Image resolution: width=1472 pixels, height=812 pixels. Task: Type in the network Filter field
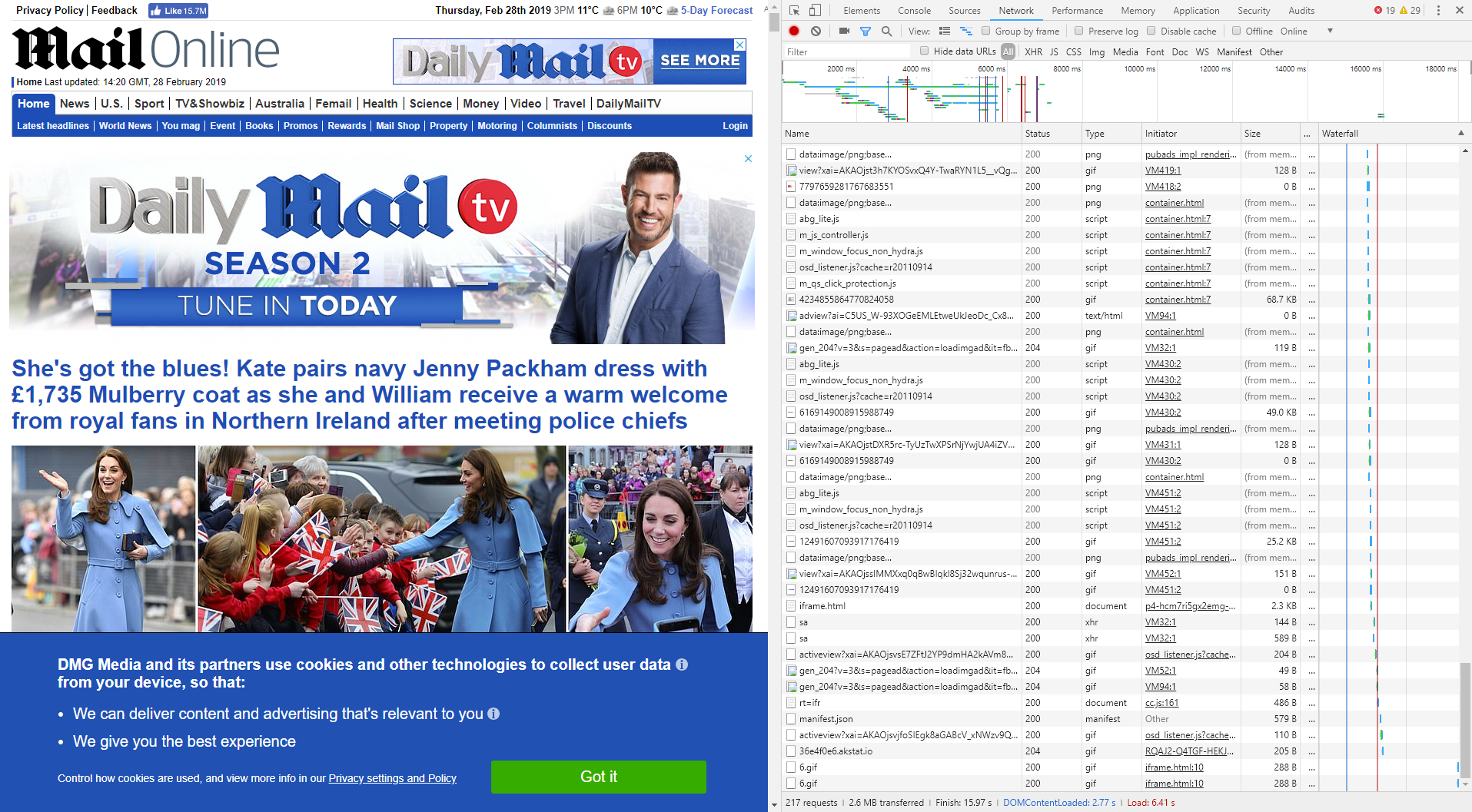click(846, 52)
